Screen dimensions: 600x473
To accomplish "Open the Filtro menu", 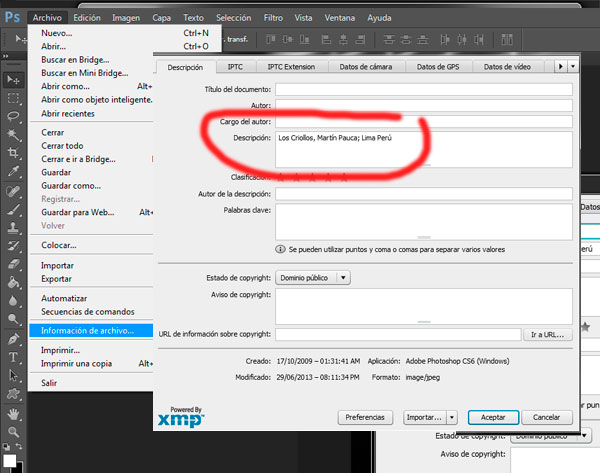I will 273,18.
